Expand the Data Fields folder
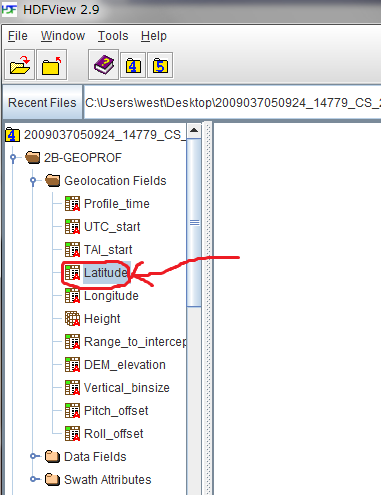This screenshot has height=495, width=381. click(34, 456)
